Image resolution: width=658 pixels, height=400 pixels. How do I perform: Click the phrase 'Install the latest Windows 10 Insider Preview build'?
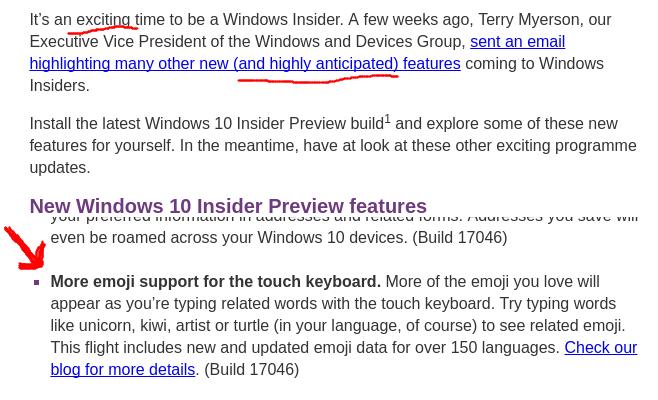[206, 125]
